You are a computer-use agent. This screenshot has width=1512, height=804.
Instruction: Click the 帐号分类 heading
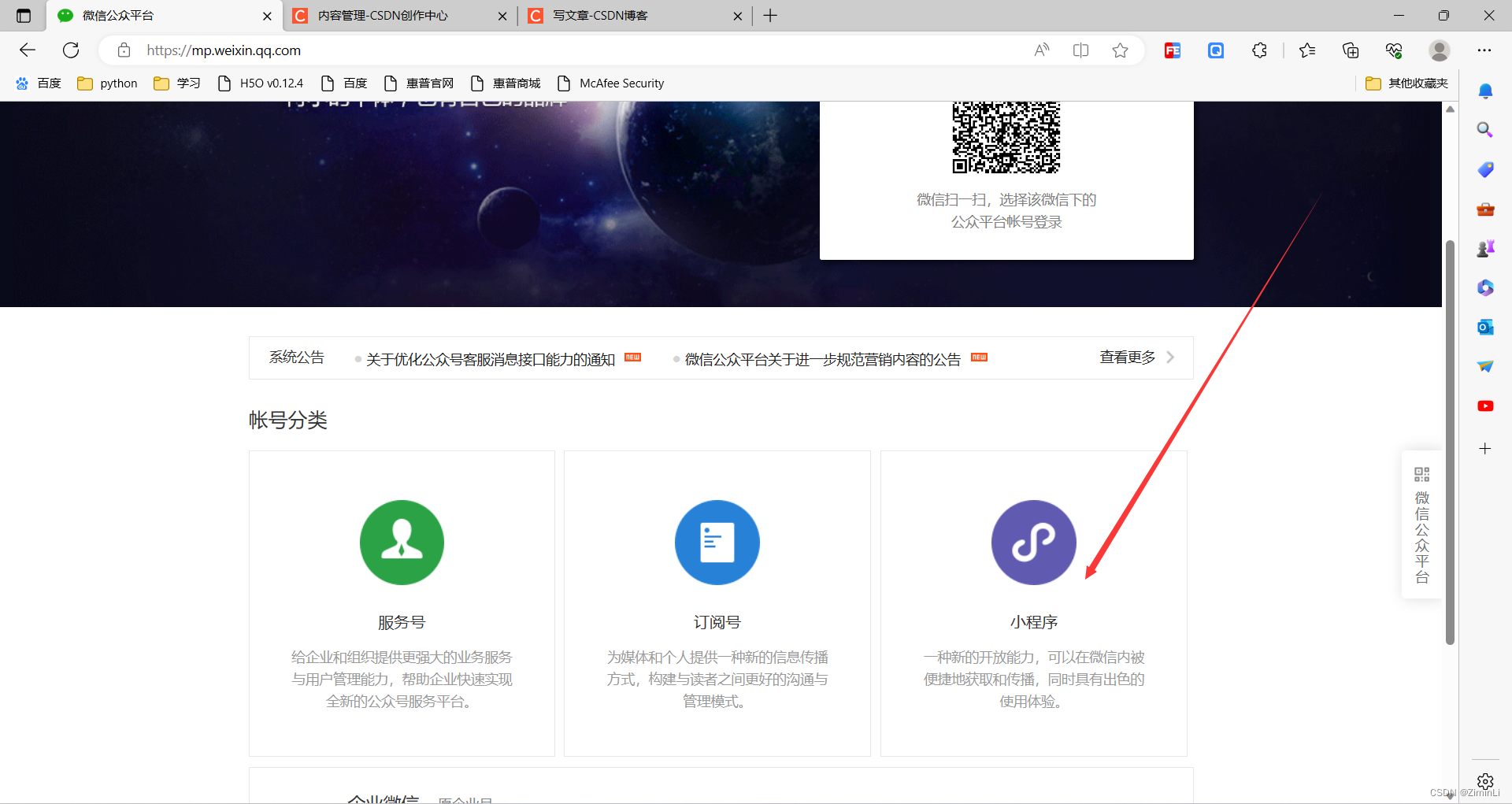[288, 420]
